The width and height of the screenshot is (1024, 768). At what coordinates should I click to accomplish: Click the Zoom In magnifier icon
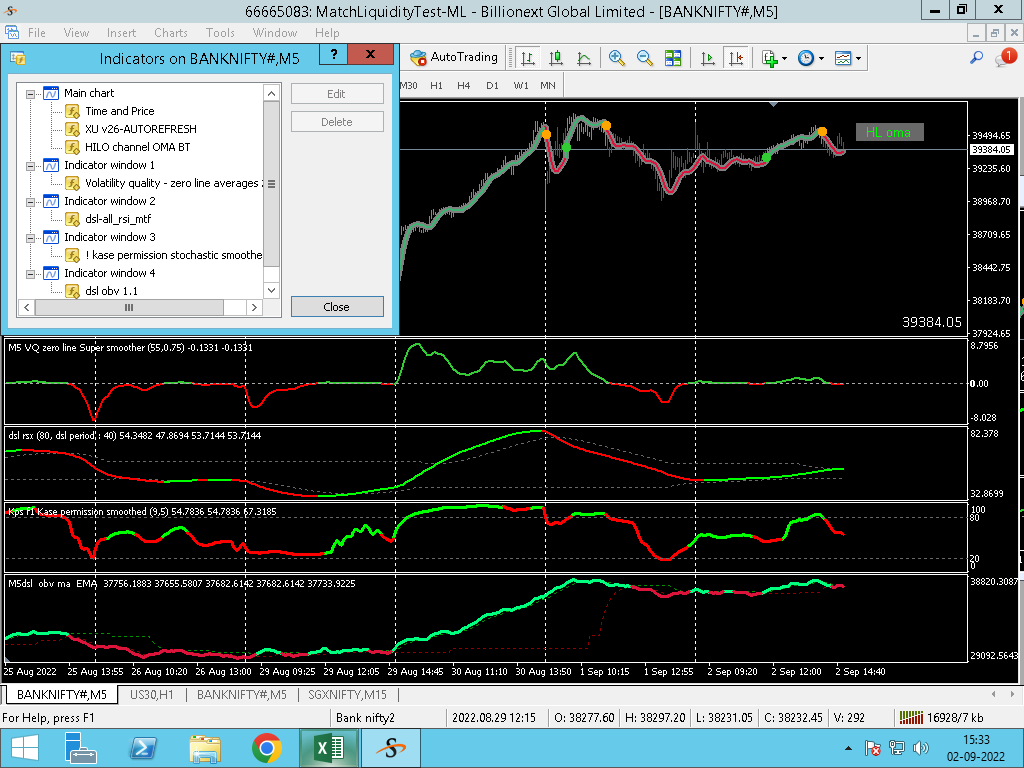pyautogui.click(x=617, y=58)
